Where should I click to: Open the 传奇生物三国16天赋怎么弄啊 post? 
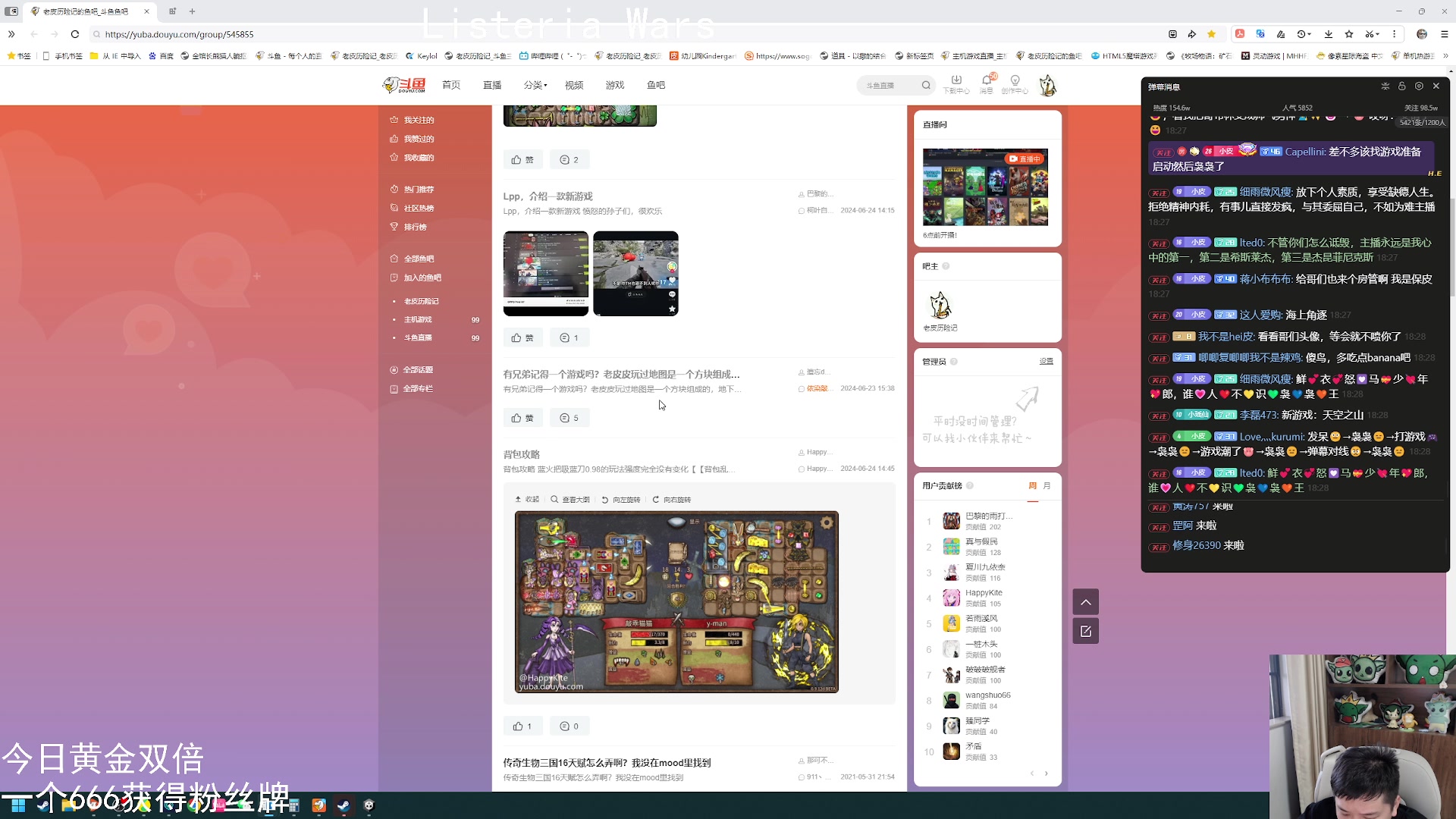tap(607, 763)
